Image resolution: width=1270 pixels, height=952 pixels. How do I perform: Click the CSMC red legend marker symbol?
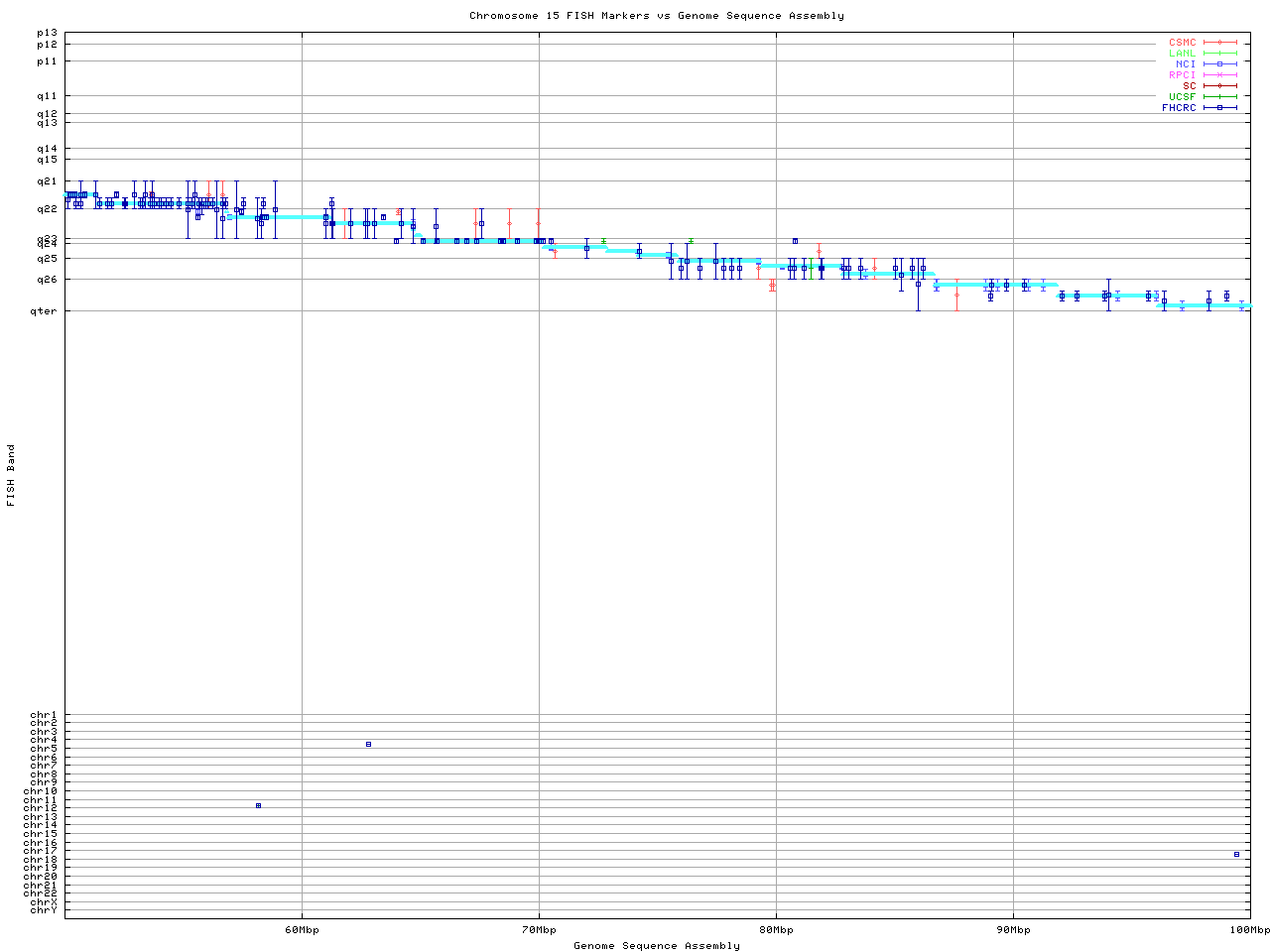tap(1219, 43)
